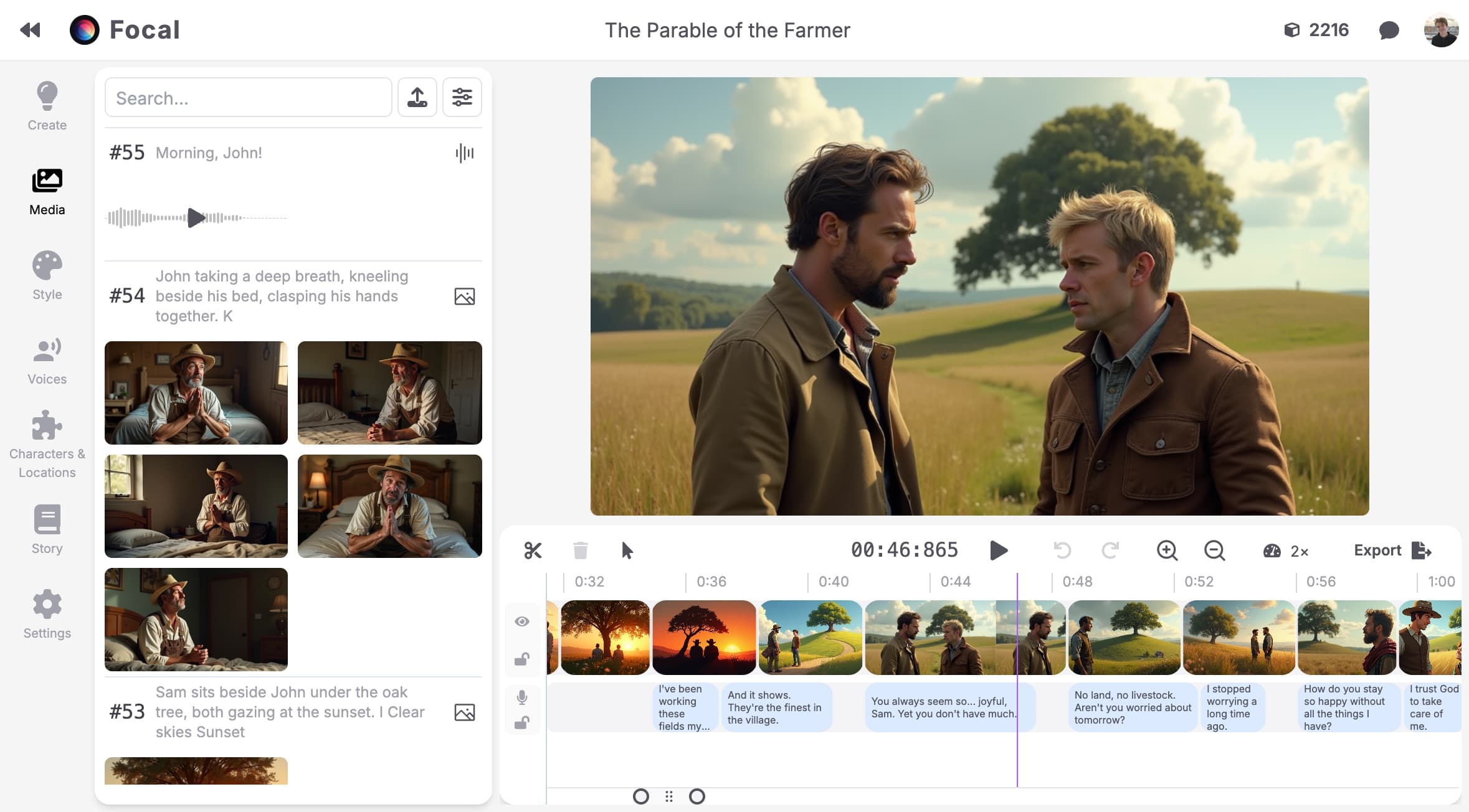Click the upload icon next to search

click(417, 97)
